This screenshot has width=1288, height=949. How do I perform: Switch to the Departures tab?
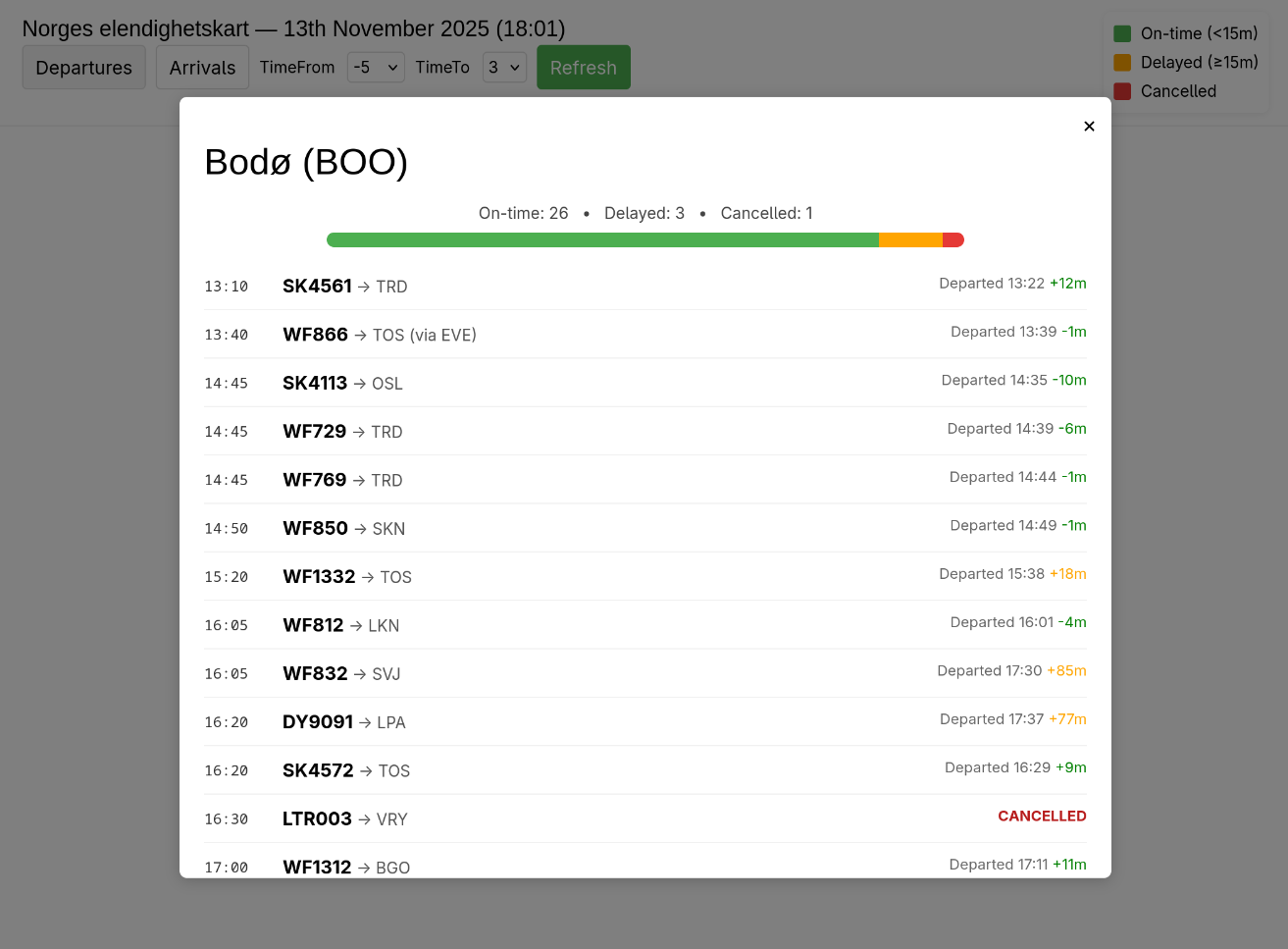(x=83, y=68)
